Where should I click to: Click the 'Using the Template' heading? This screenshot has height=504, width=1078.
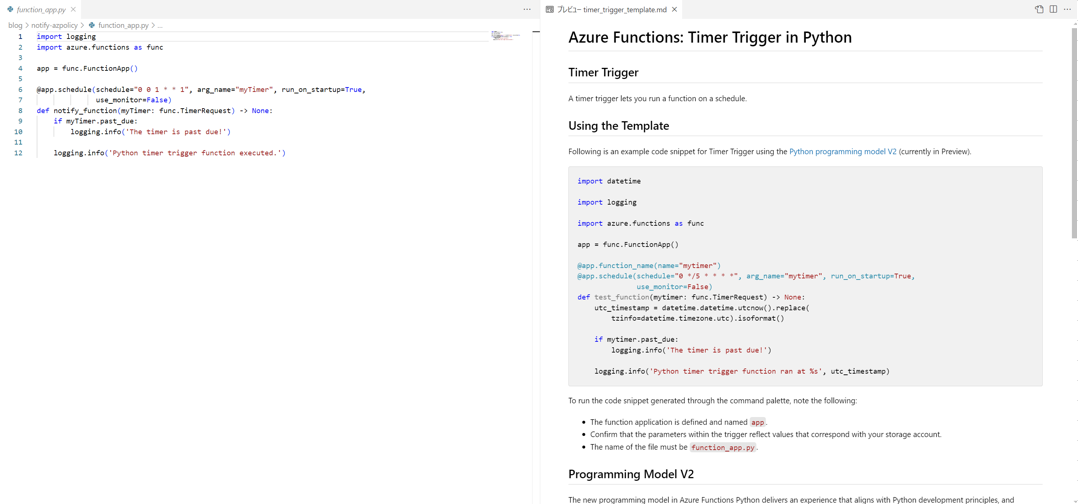pyautogui.click(x=619, y=125)
